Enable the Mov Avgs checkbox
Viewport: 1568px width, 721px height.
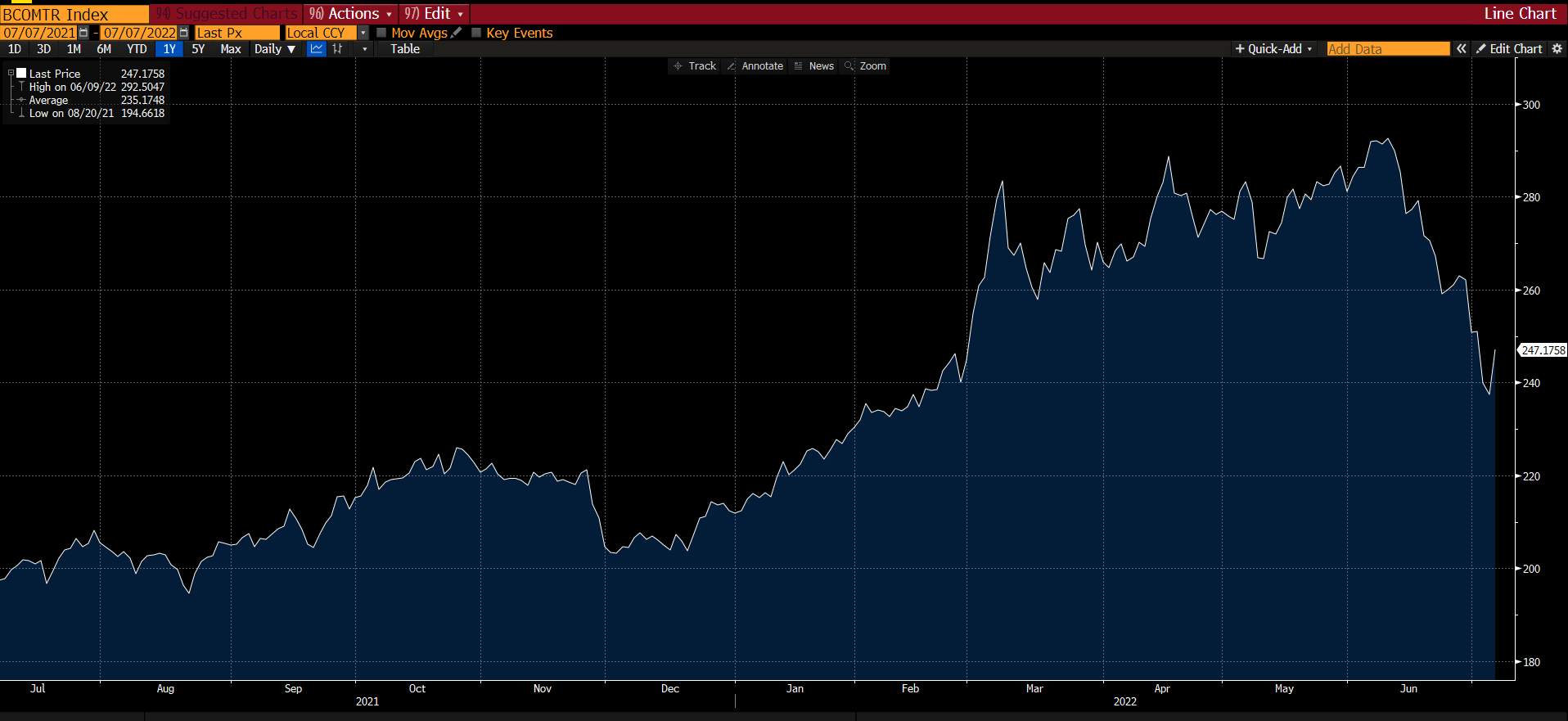coord(381,33)
